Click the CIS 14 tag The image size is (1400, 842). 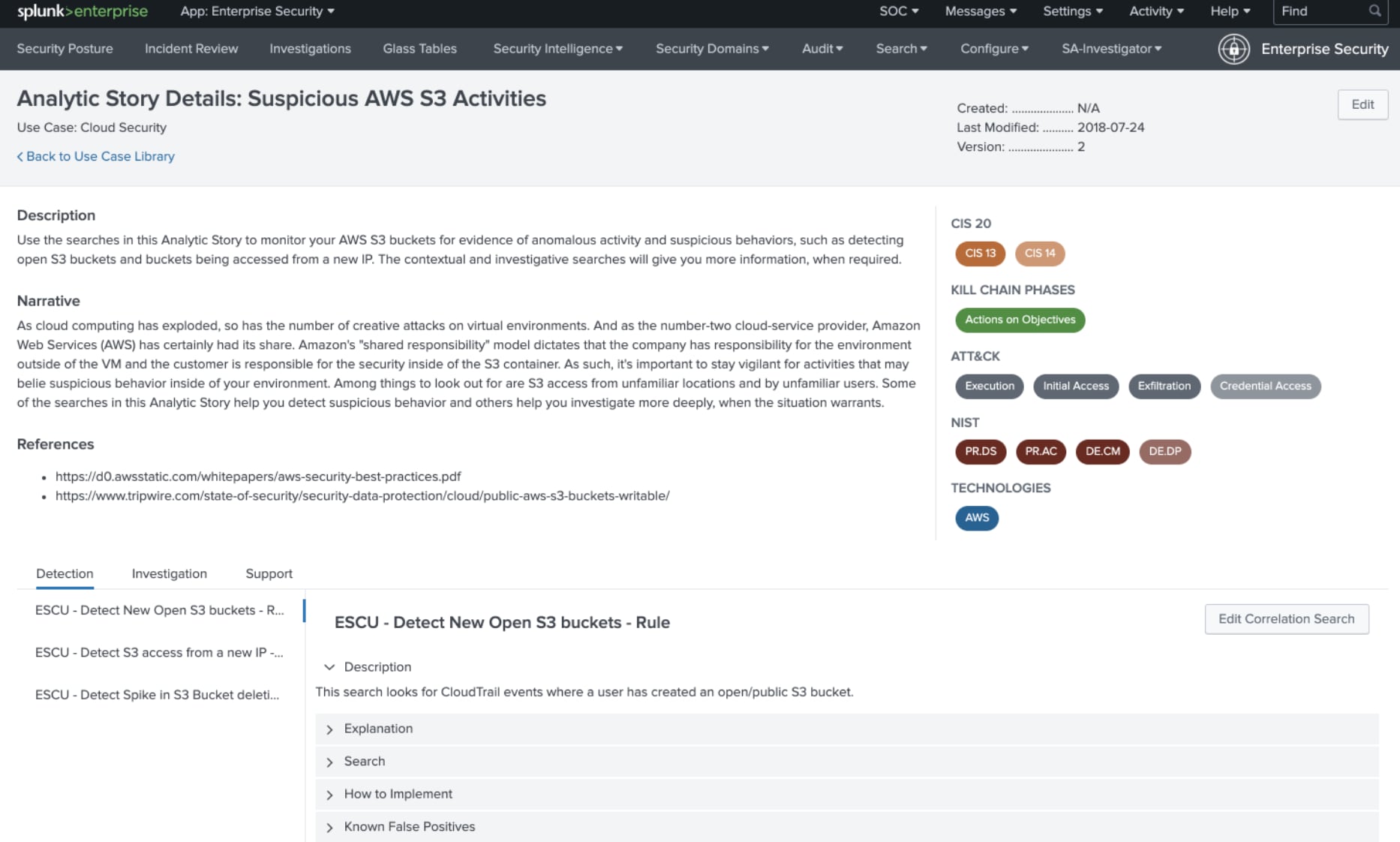pos(1040,254)
